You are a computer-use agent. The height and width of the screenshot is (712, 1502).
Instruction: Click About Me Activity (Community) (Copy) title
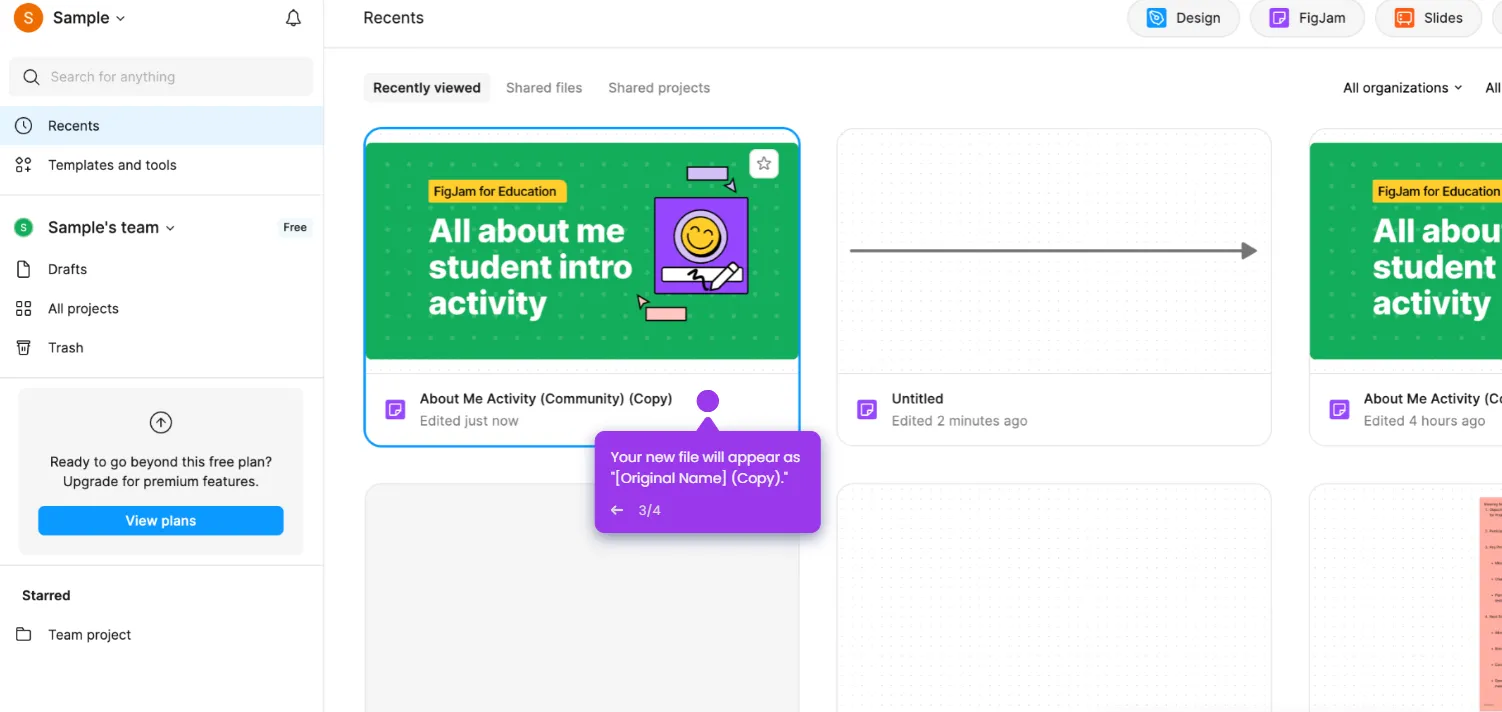[546, 398]
